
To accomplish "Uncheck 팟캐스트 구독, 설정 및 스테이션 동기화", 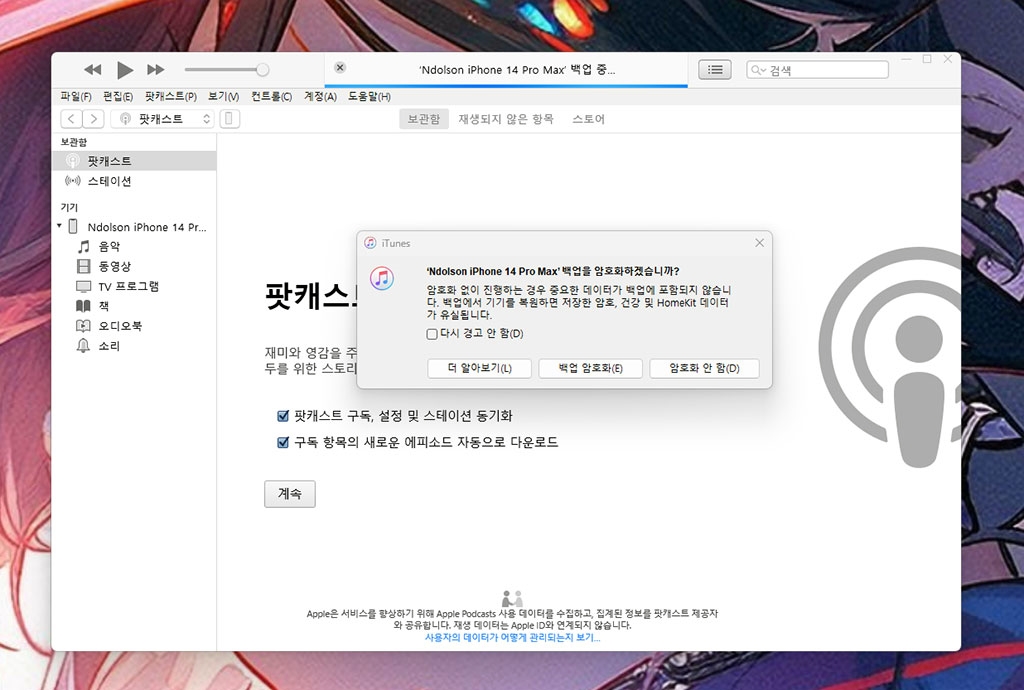I will pyautogui.click(x=283, y=416).
